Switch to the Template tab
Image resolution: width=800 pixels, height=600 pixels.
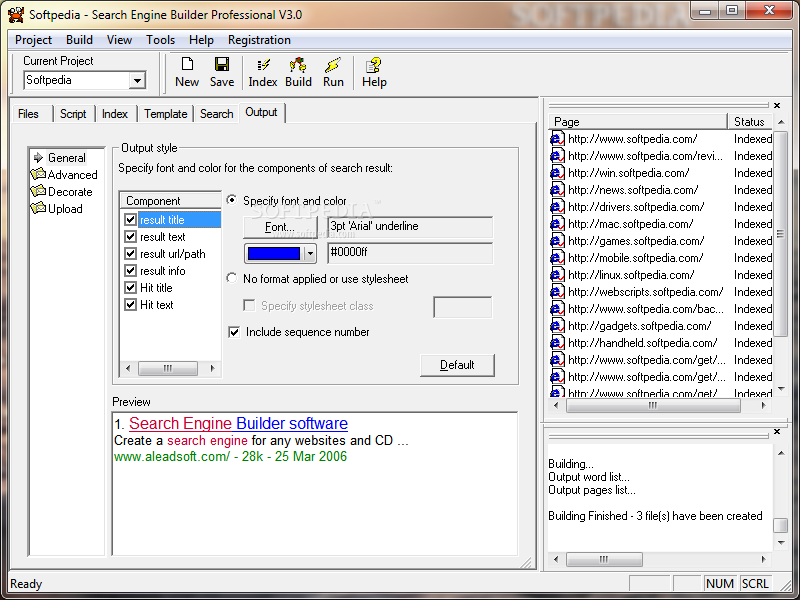click(x=165, y=114)
